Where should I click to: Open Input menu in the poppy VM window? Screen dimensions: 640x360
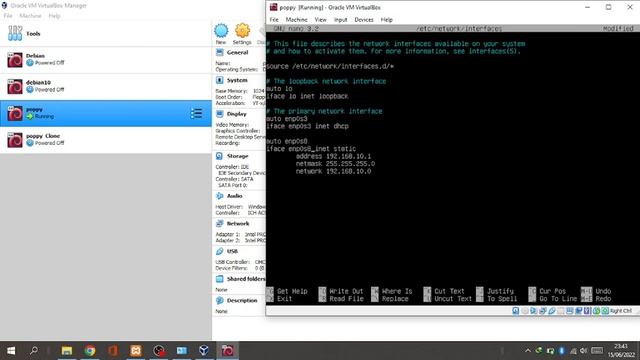pyautogui.click(x=340, y=19)
